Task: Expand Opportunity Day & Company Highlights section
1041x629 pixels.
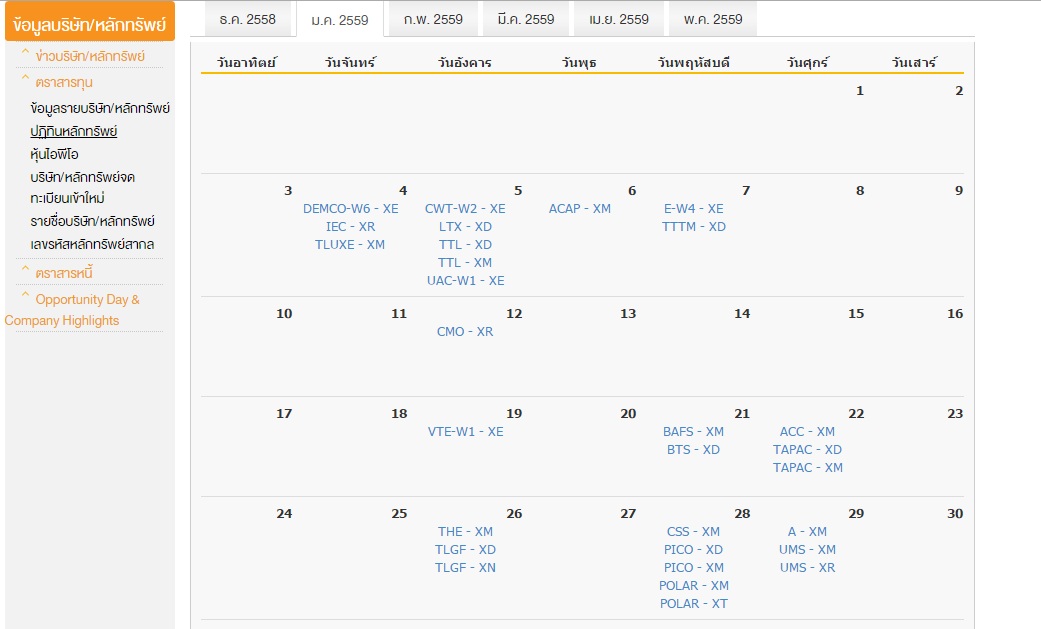Action: (72, 310)
